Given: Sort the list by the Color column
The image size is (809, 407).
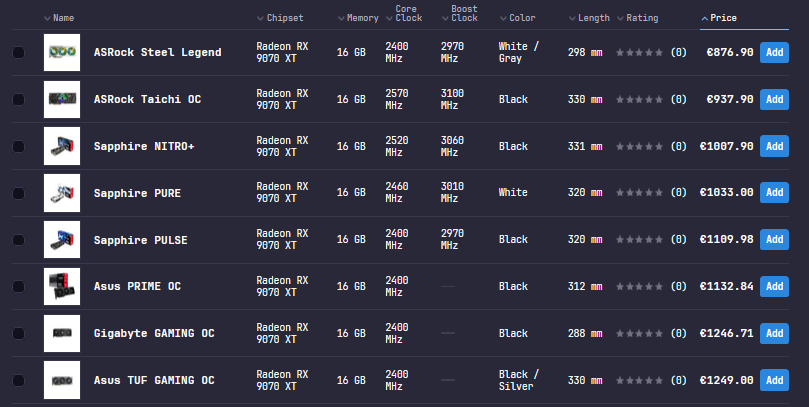Looking at the screenshot, I should (x=517, y=18).
